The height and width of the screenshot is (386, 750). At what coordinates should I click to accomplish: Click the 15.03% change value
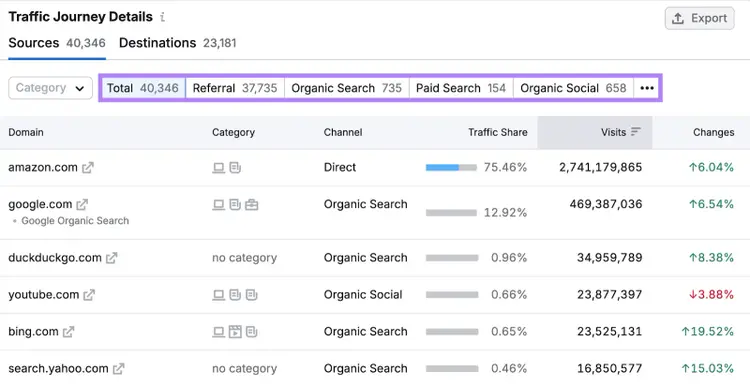click(707, 368)
